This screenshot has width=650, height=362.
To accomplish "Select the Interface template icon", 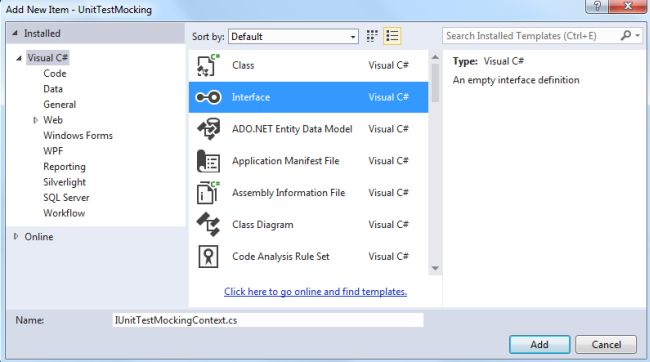I will 208,97.
